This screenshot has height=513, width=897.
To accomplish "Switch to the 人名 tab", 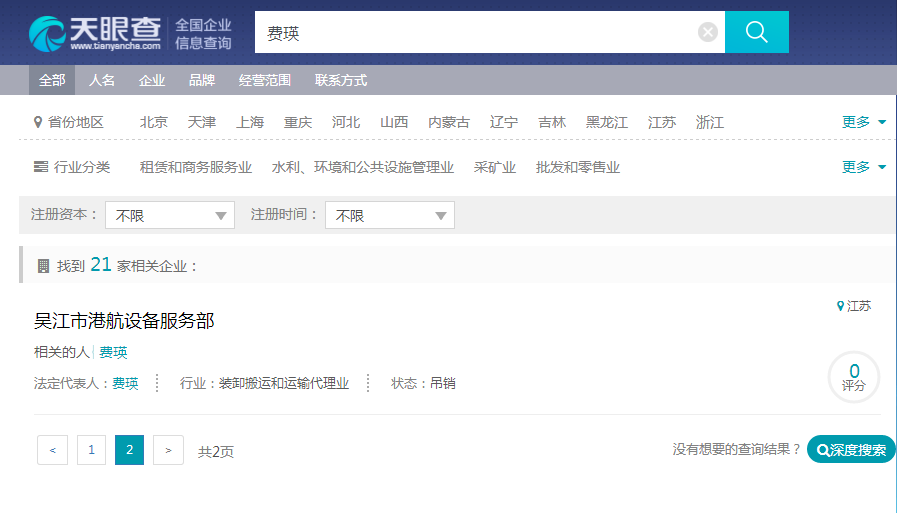I will click(x=102, y=80).
